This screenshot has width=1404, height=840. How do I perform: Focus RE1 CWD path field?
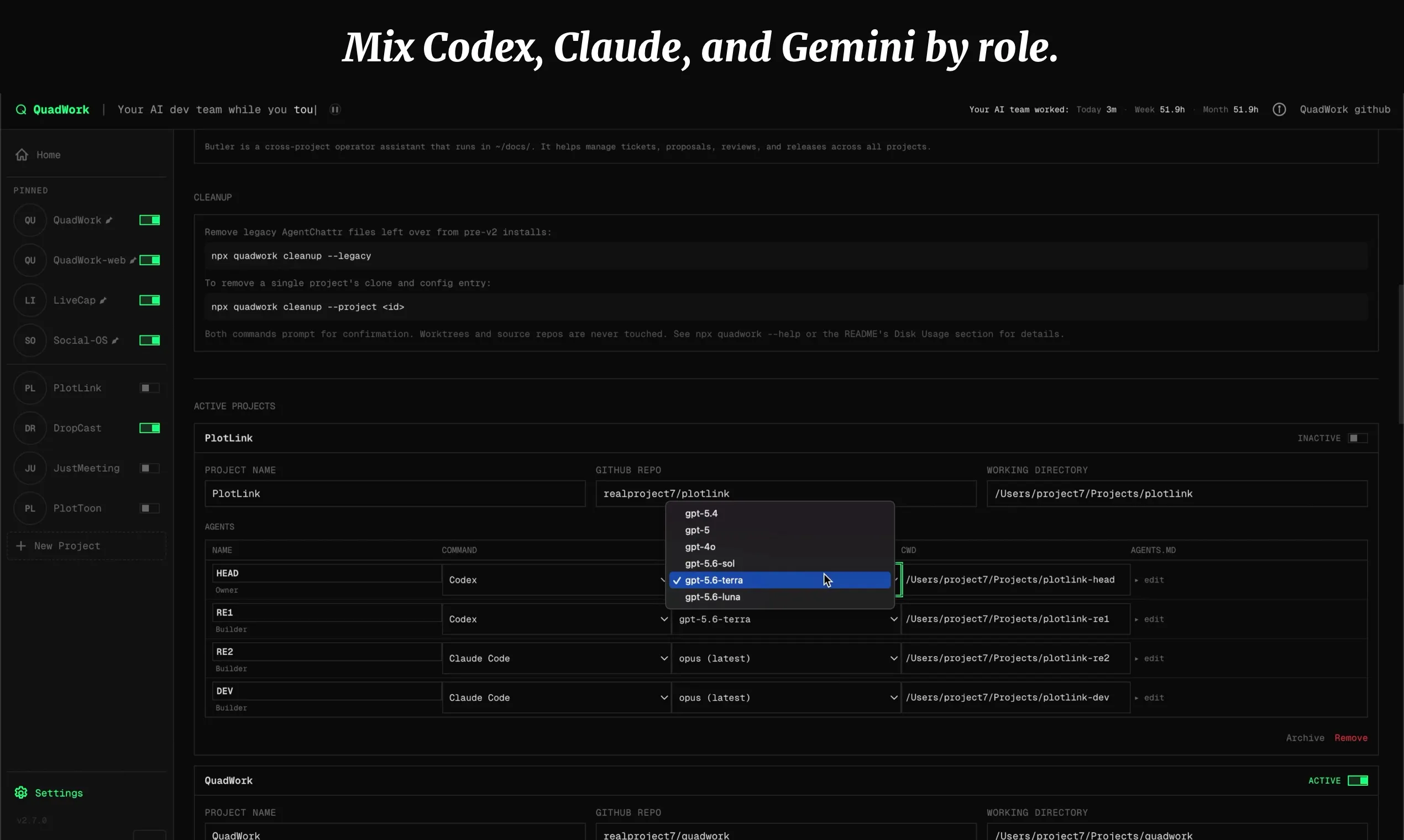pos(1015,620)
